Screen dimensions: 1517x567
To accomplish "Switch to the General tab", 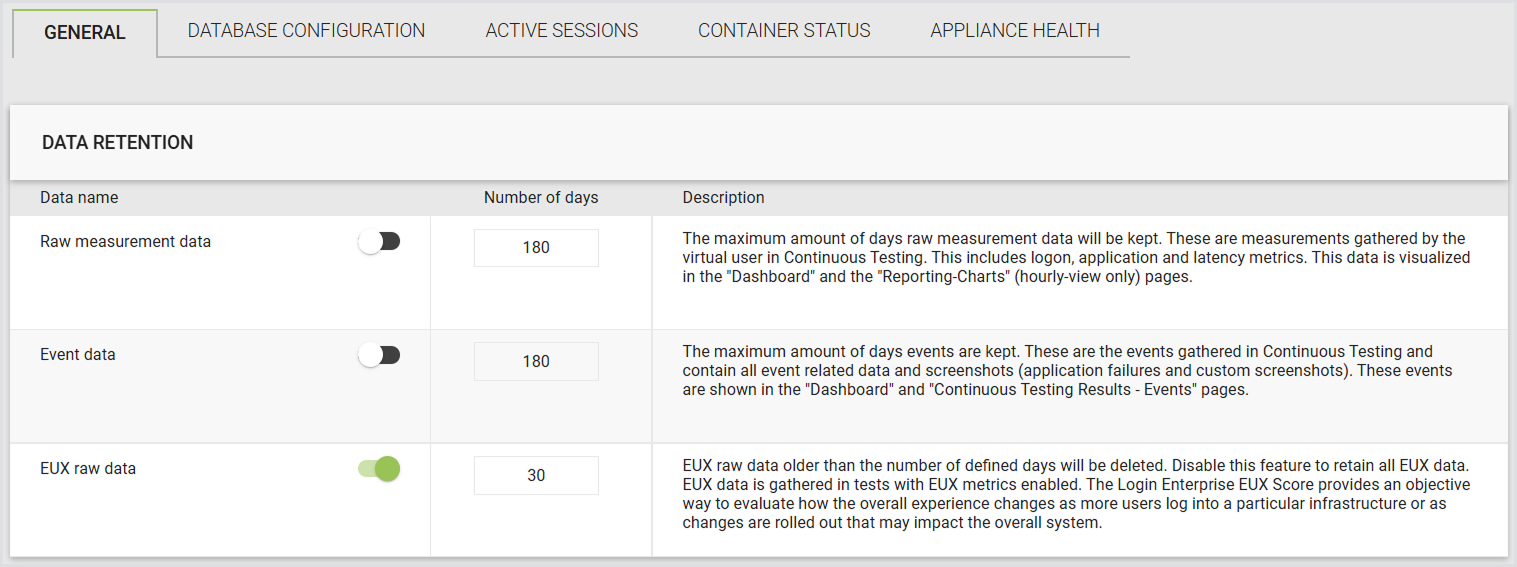I will point(85,32).
